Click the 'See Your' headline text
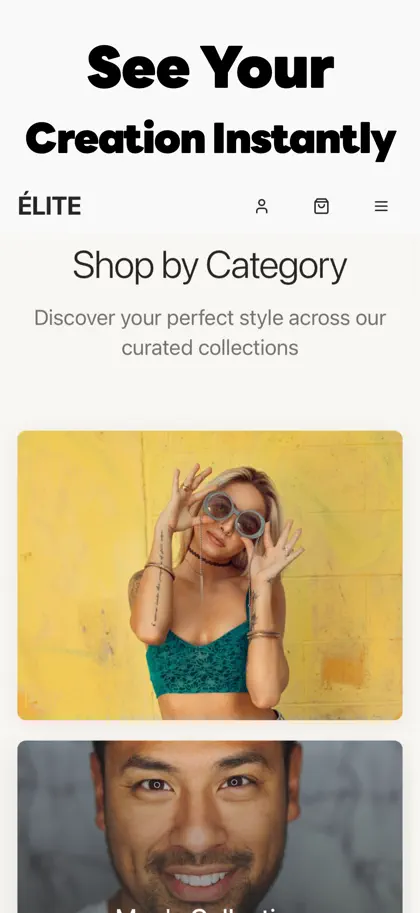Screen dimensions: 420x913 tap(210, 67)
